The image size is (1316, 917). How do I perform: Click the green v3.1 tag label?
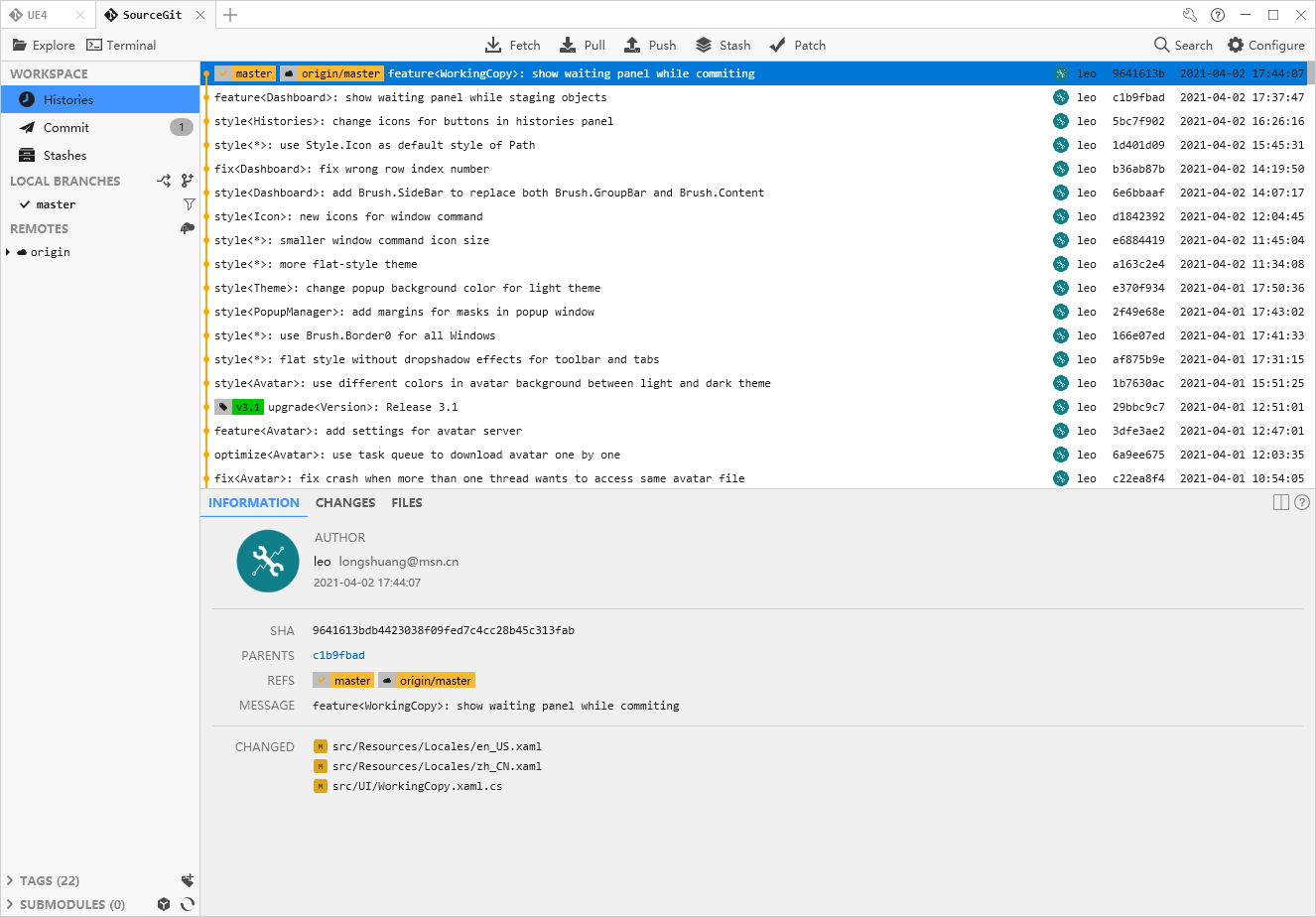pyautogui.click(x=239, y=407)
